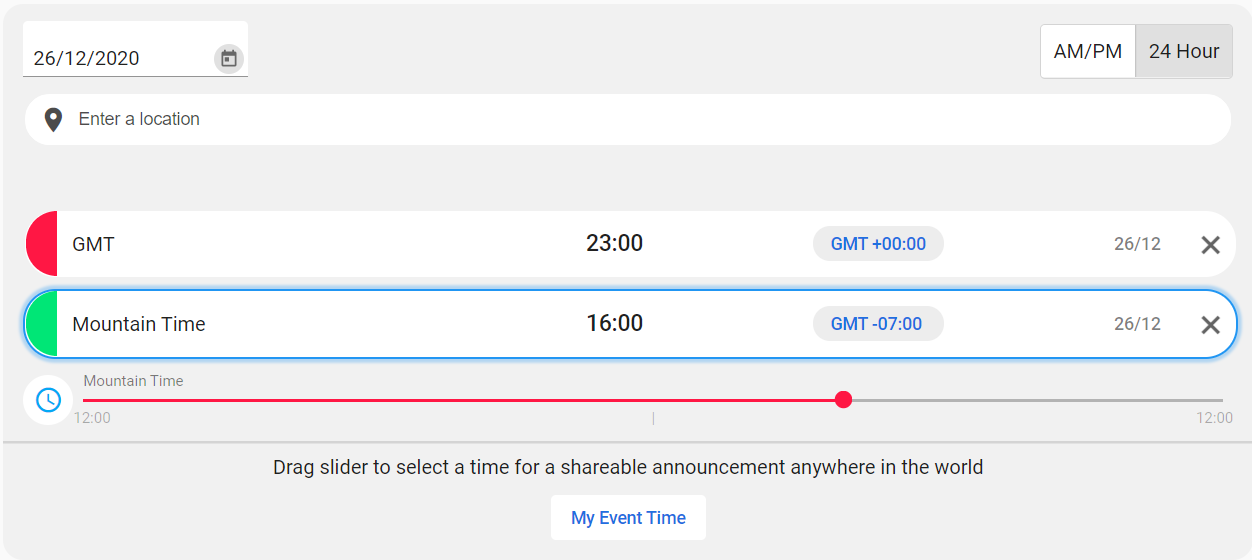This screenshot has width=1252, height=560.
Task: Click the red GMT color marker
Action: (x=42, y=243)
